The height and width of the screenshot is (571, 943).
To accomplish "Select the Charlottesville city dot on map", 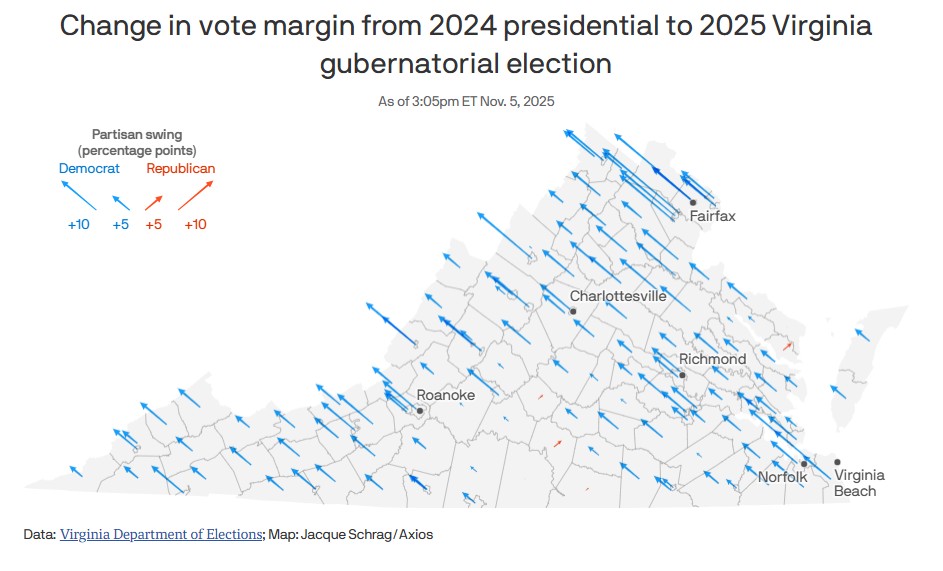I will click(x=574, y=311).
